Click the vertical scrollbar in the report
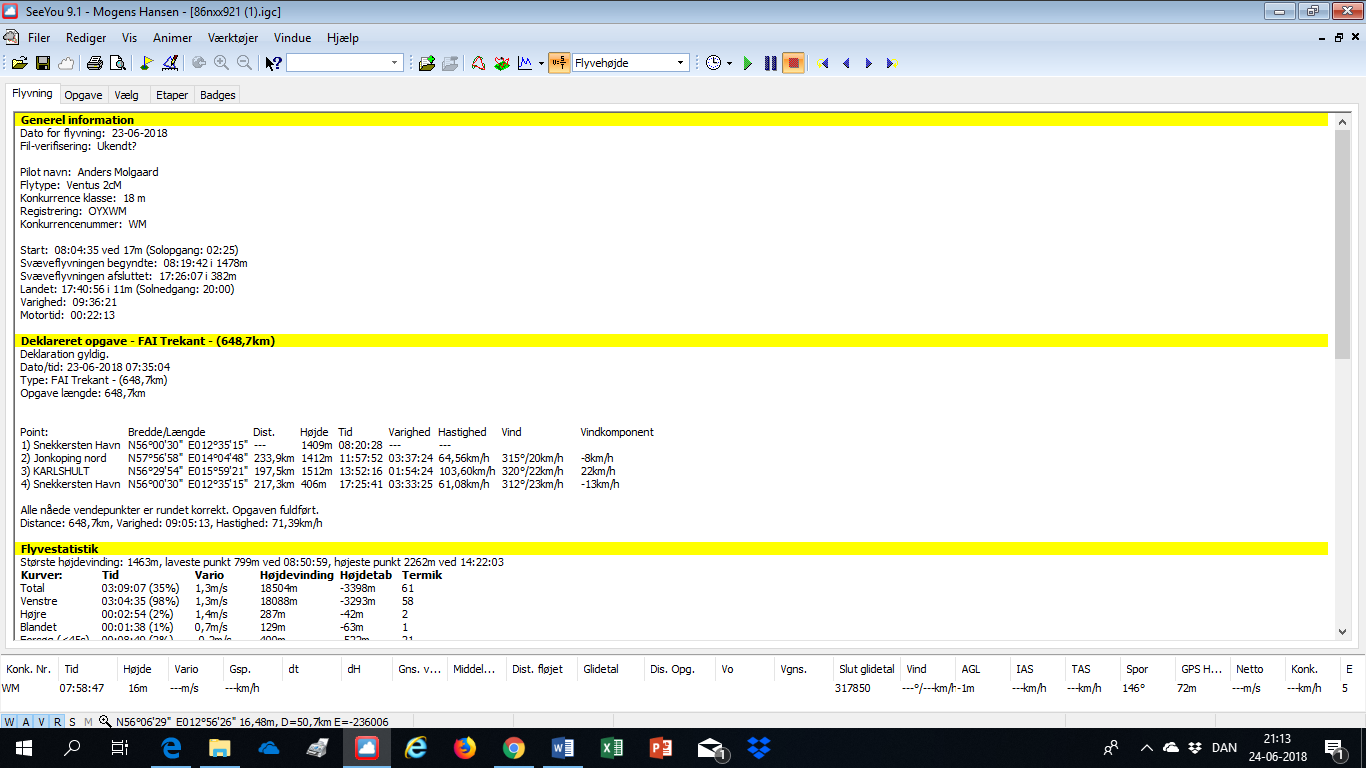Image resolution: width=1366 pixels, height=768 pixels. pos(1342,400)
